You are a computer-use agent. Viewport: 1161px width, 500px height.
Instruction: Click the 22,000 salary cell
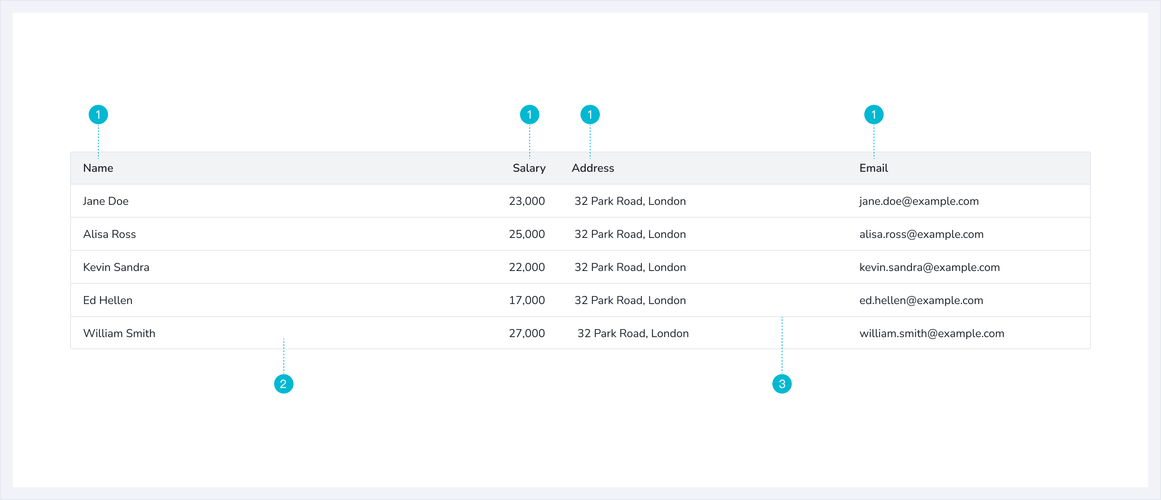(x=526, y=267)
